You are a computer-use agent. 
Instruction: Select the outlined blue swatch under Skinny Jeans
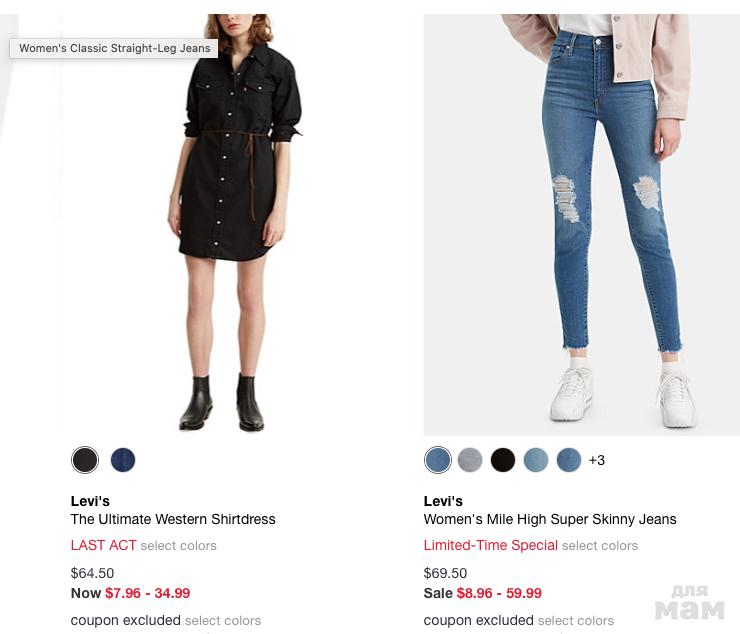click(x=437, y=460)
